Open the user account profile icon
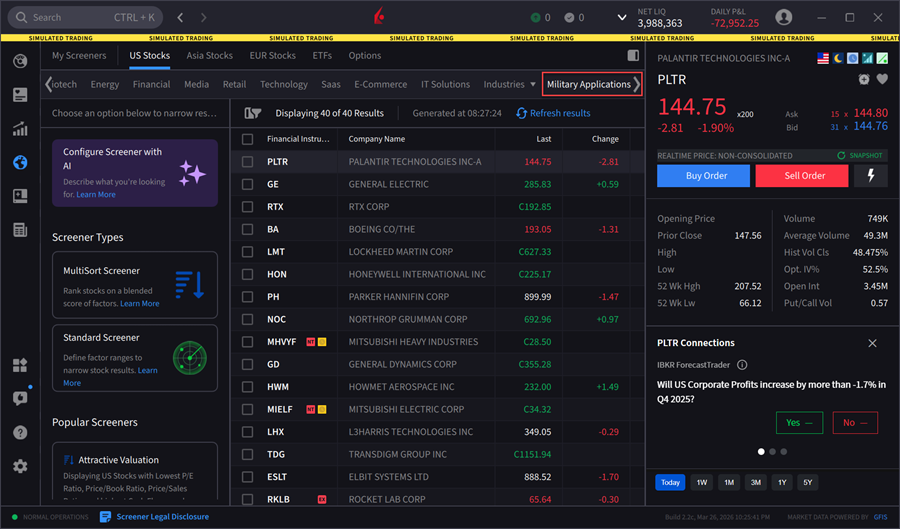The image size is (900, 529). (x=784, y=17)
